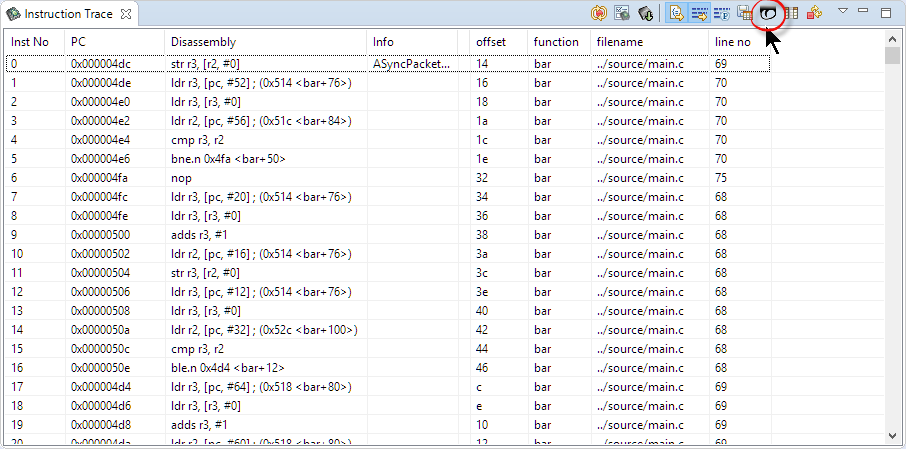Click the vertical scrollbar up arrow
Image resolution: width=906 pixels, height=449 pixels.
(892, 38)
